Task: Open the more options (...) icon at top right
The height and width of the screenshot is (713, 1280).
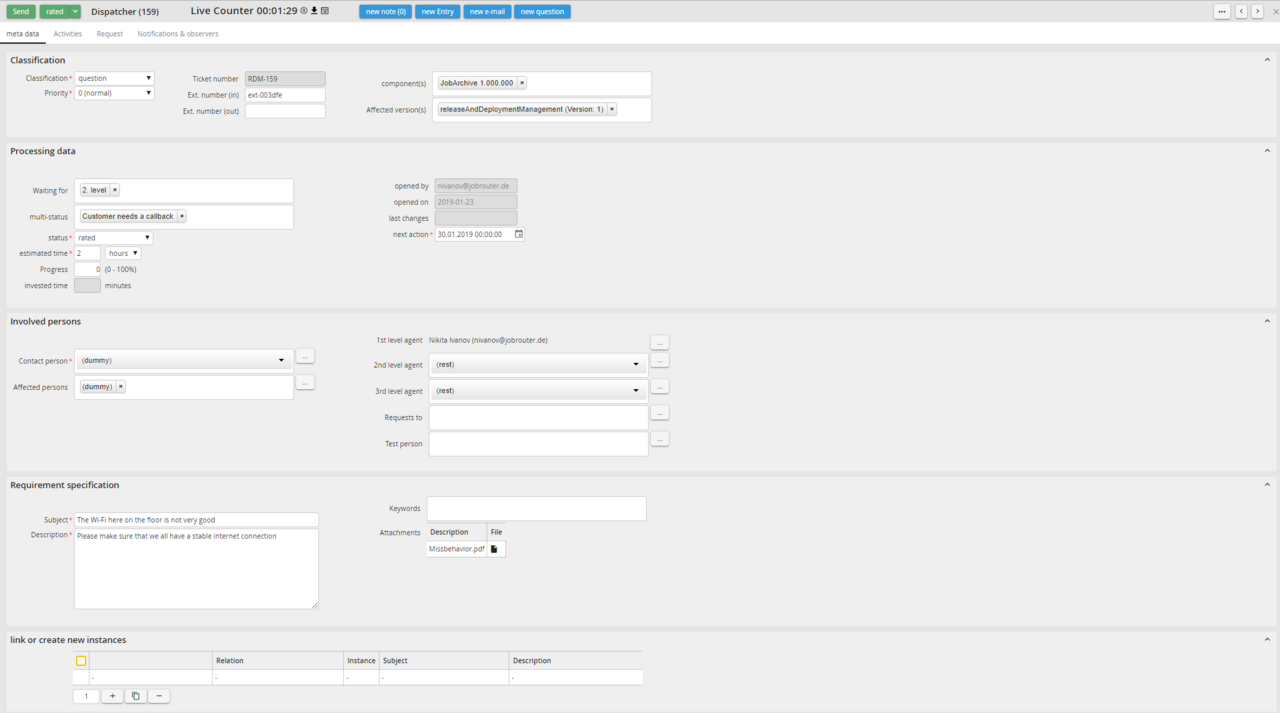Action: (x=1222, y=11)
